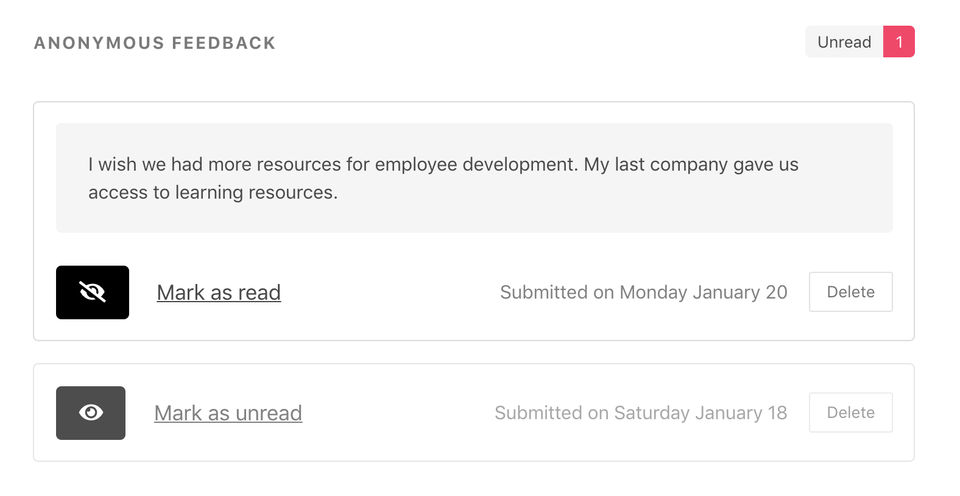960x496 pixels.
Task: Delete the feedback submitted Saturday January 18
Action: click(x=850, y=413)
